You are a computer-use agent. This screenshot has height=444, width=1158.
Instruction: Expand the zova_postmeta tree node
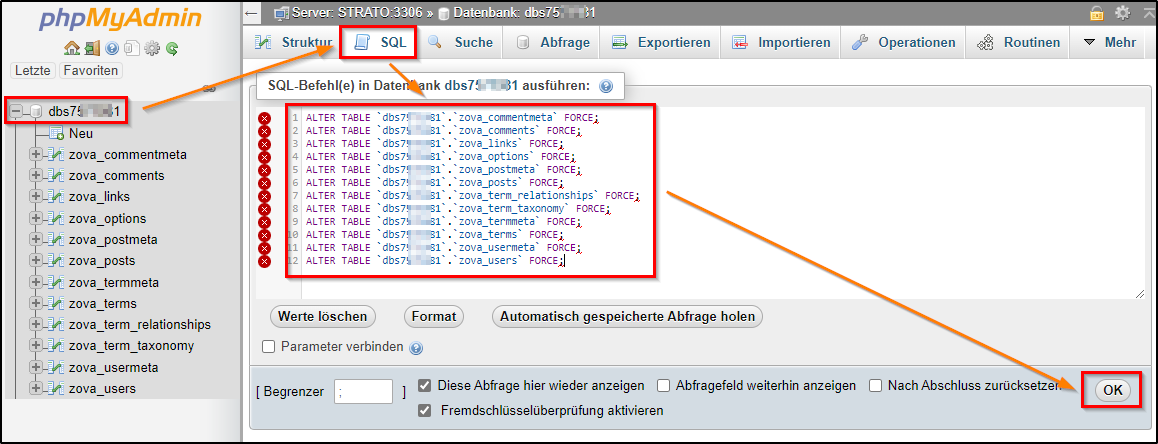click(35, 239)
